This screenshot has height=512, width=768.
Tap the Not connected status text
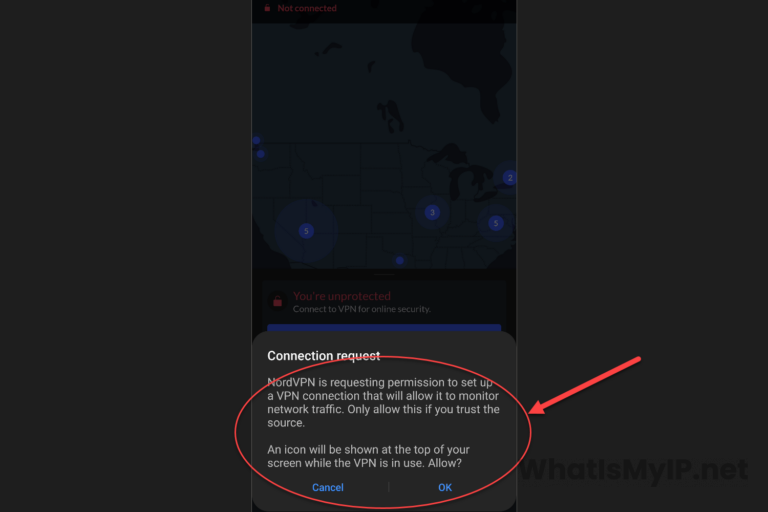(307, 8)
